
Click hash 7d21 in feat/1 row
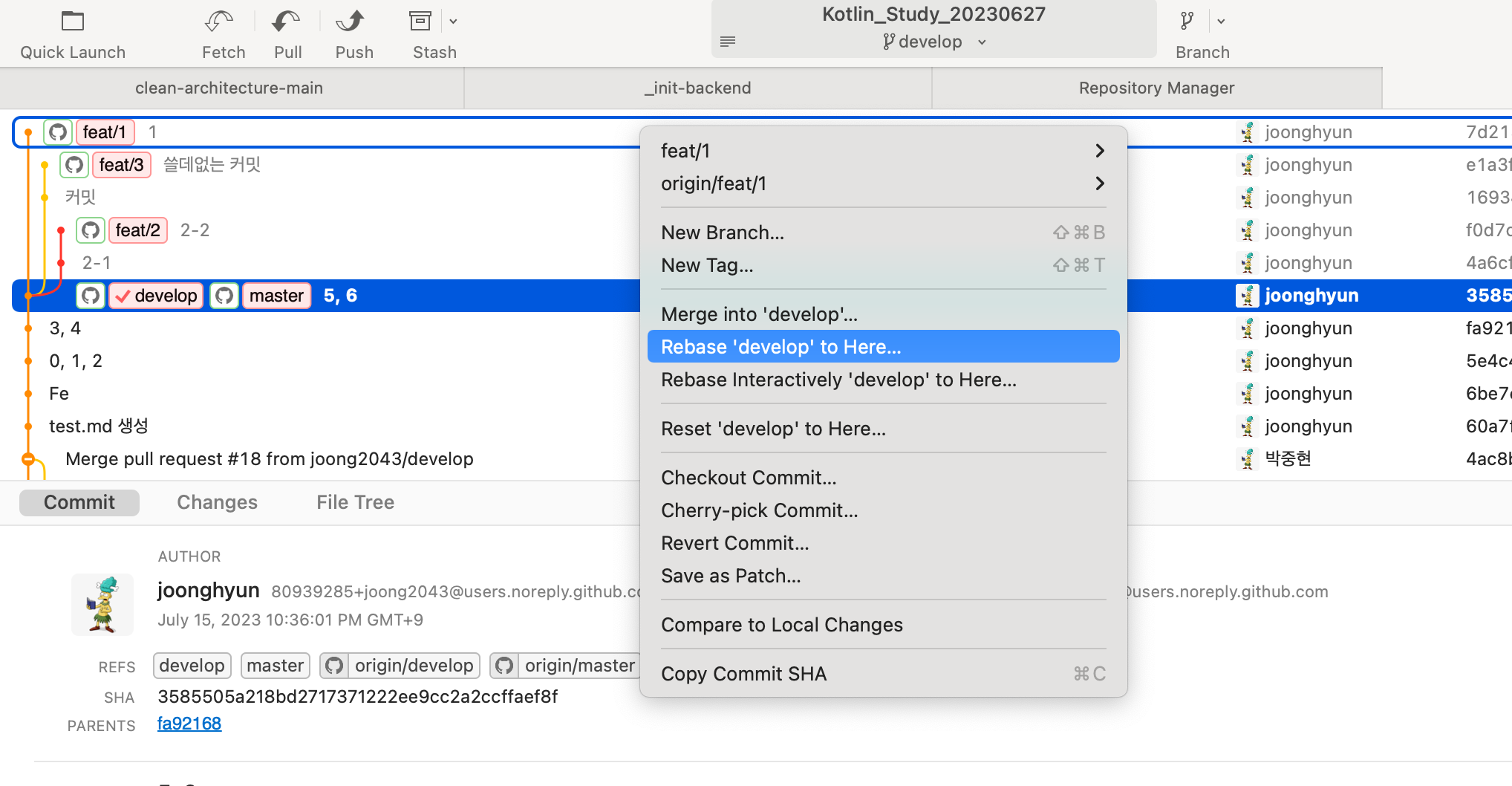click(x=1488, y=132)
